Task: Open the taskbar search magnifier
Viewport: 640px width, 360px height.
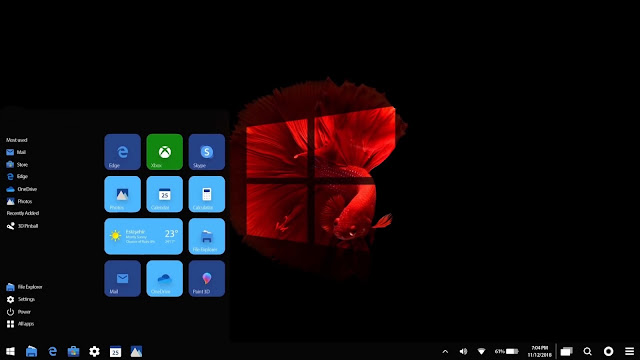Action: [587, 351]
